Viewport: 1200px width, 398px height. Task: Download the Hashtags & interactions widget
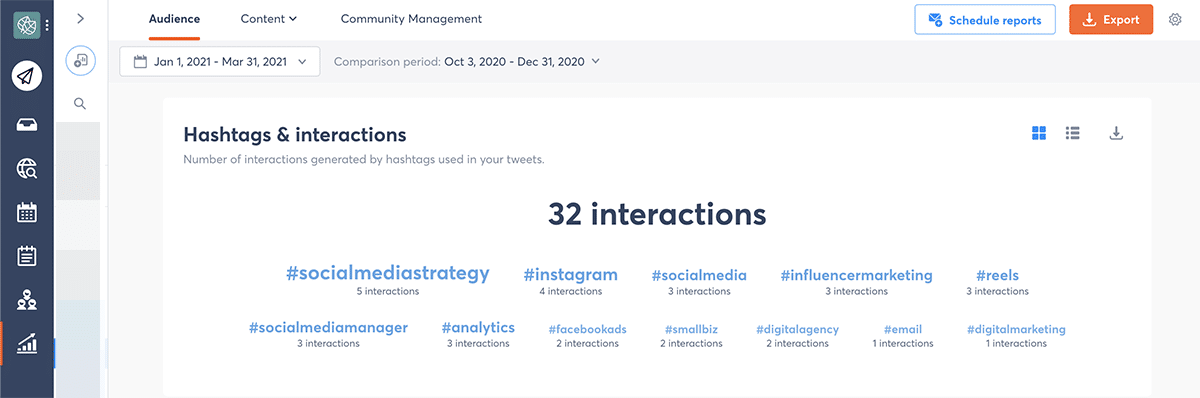click(1117, 133)
